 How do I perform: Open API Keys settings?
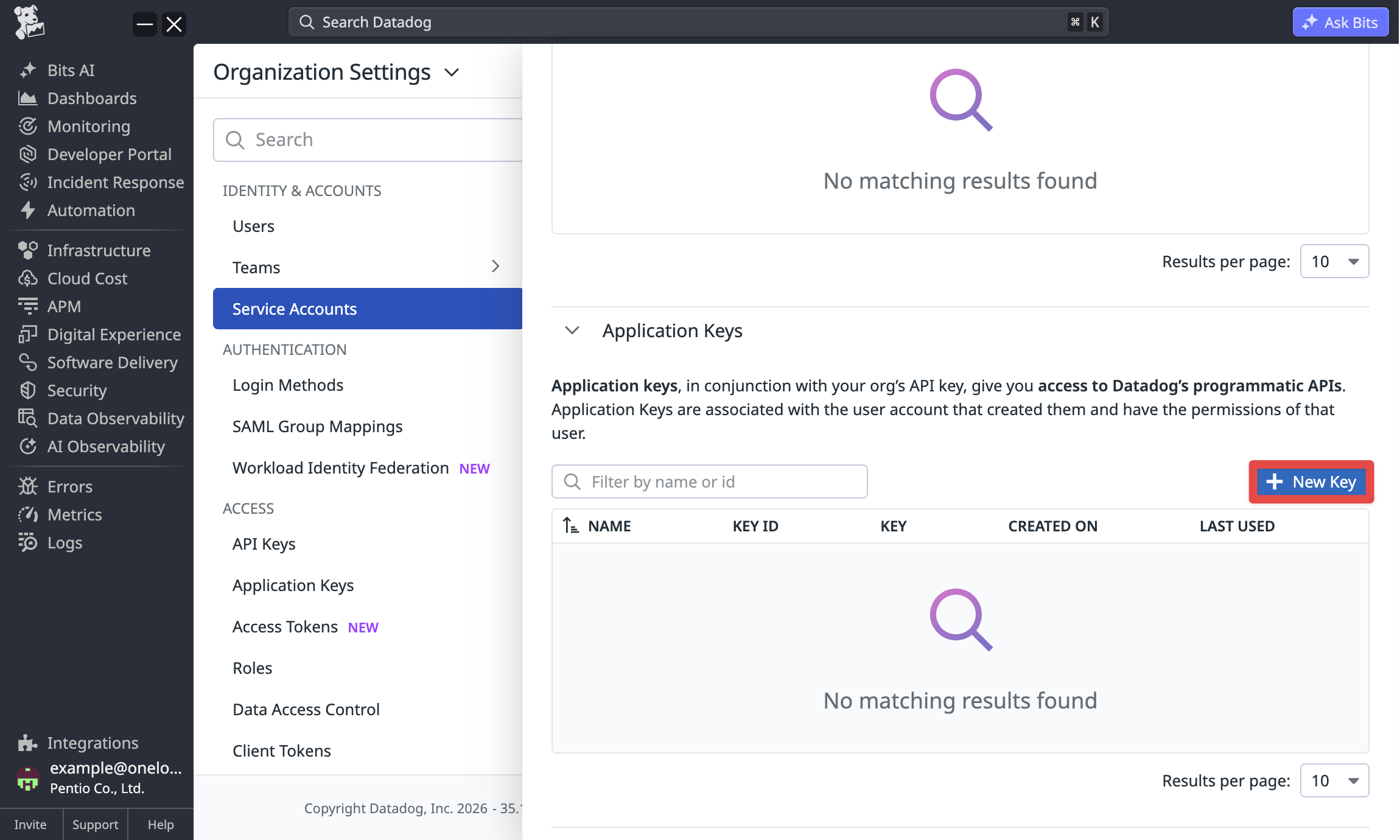pyautogui.click(x=264, y=544)
